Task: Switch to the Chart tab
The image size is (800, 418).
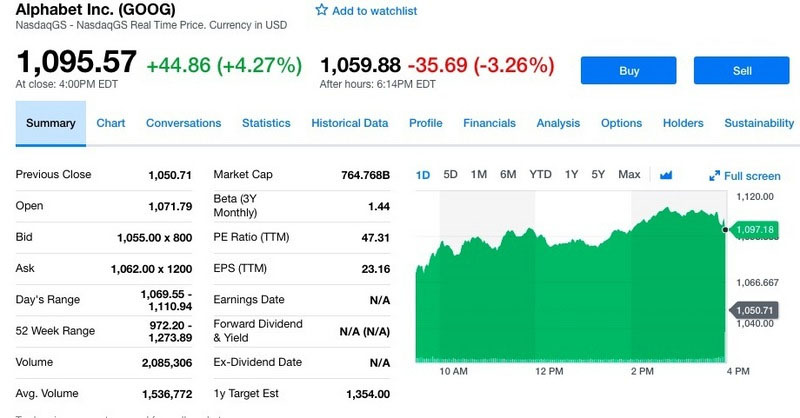Action: (111, 123)
